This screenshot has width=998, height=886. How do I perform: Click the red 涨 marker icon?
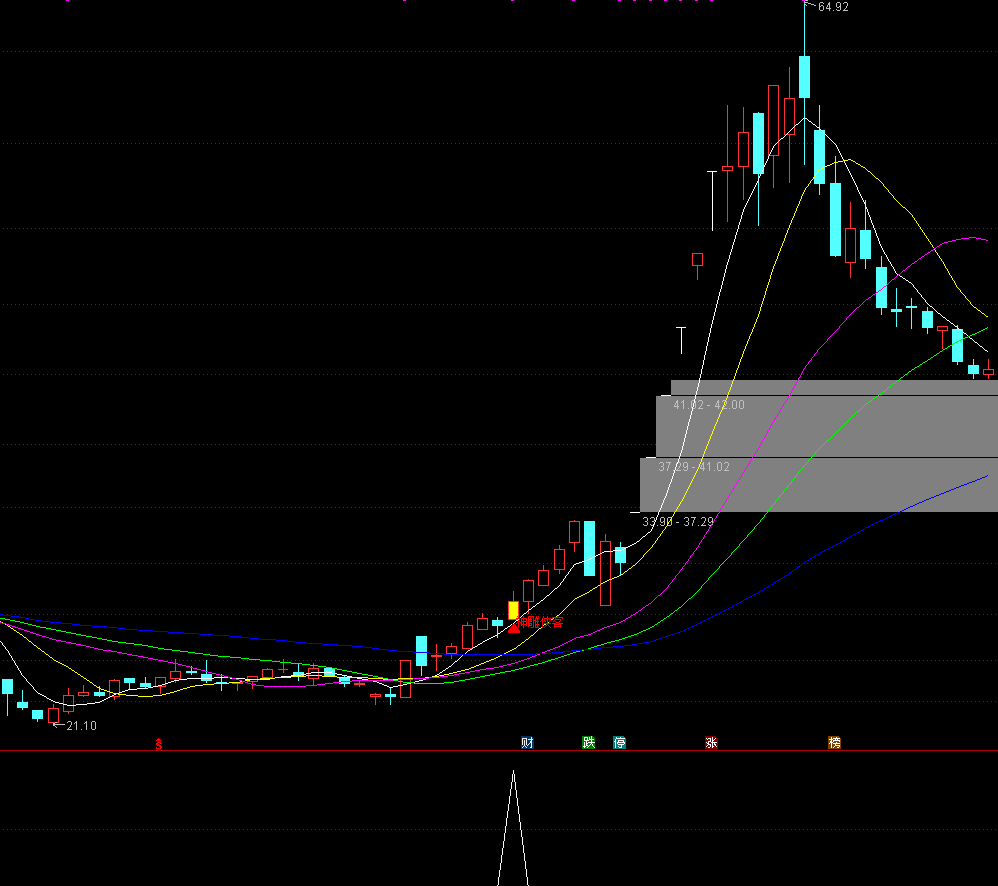(711, 743)
